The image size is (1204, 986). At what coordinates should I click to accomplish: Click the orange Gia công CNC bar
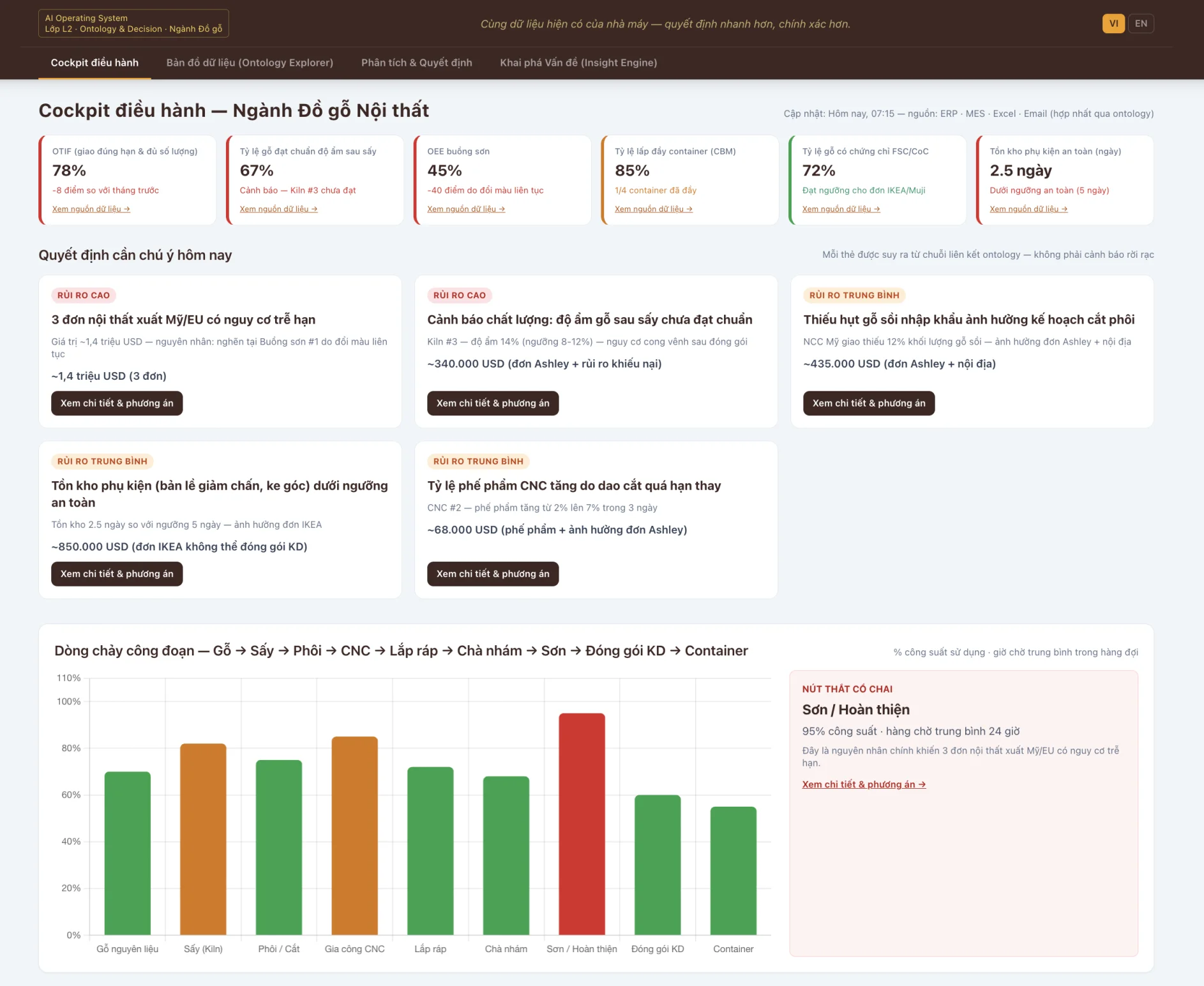point(354,836)
